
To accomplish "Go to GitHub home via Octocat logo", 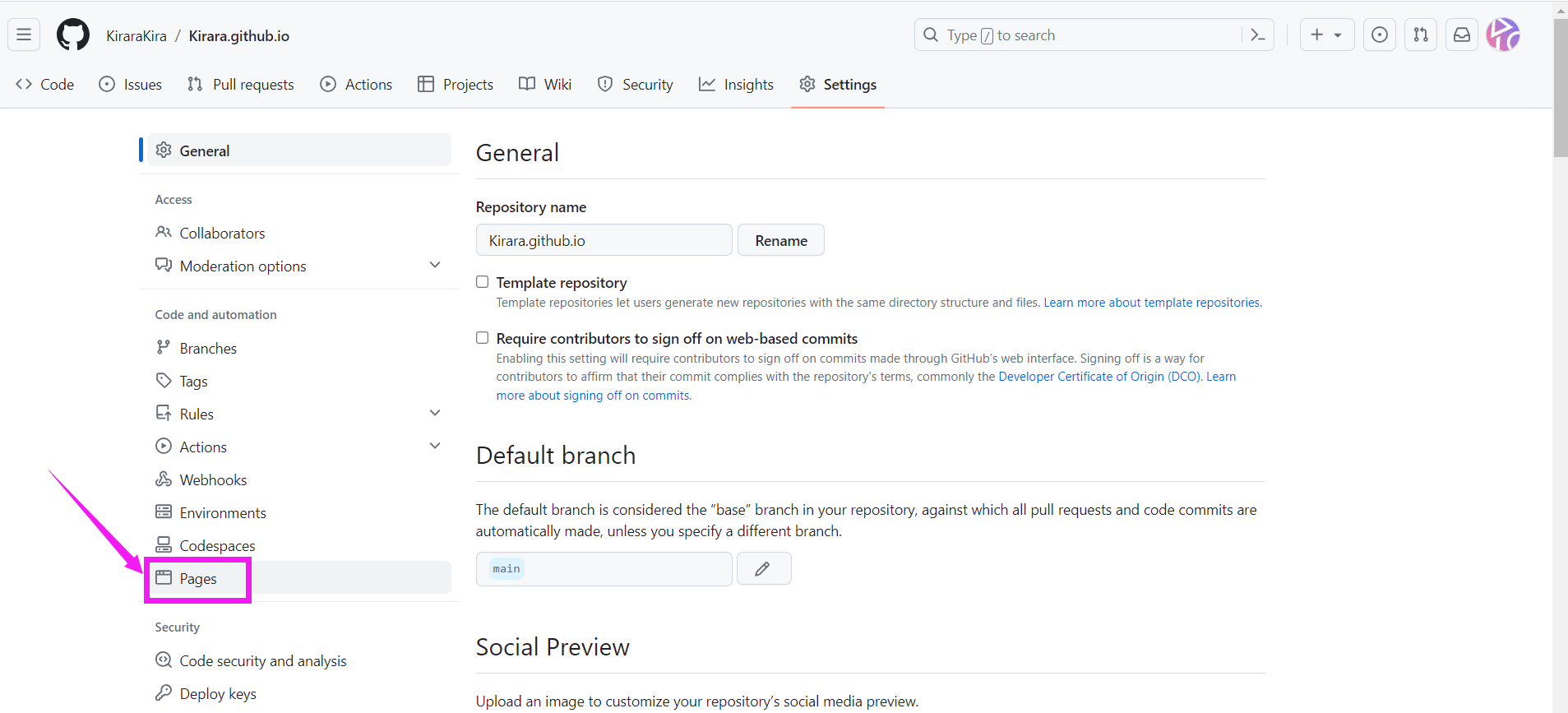I will coord(73,35).
